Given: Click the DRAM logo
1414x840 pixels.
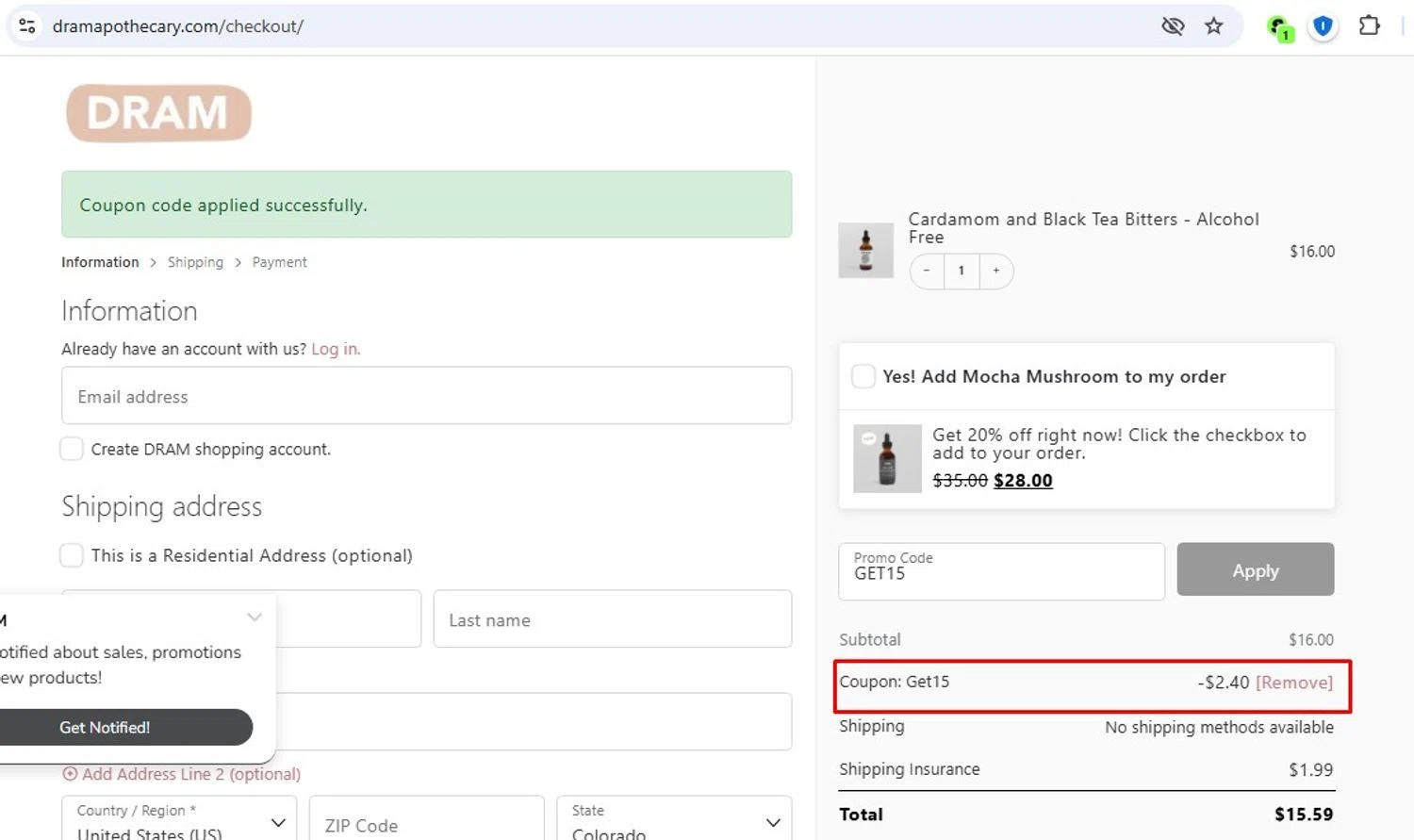Looking at the screenshot, I should click(158, 113).
